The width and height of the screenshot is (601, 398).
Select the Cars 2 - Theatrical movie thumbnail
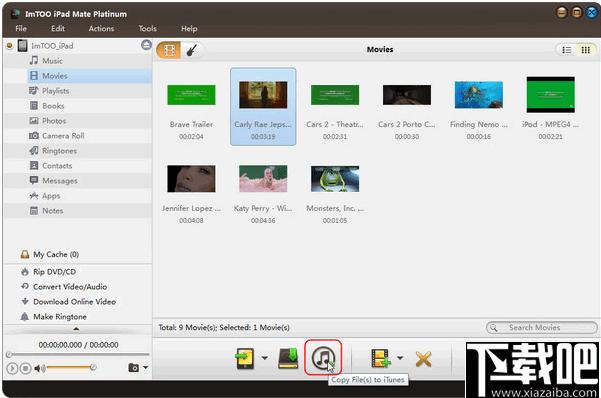coord(335,95)
